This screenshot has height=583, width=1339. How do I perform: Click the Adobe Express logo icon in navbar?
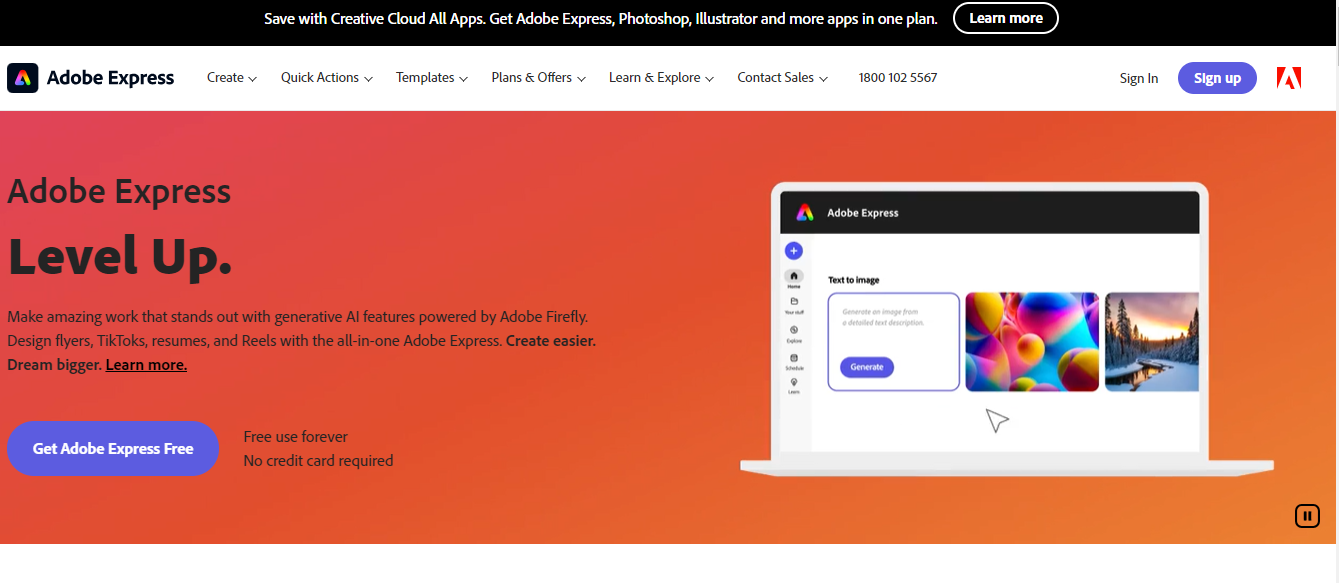coord(23,78)
